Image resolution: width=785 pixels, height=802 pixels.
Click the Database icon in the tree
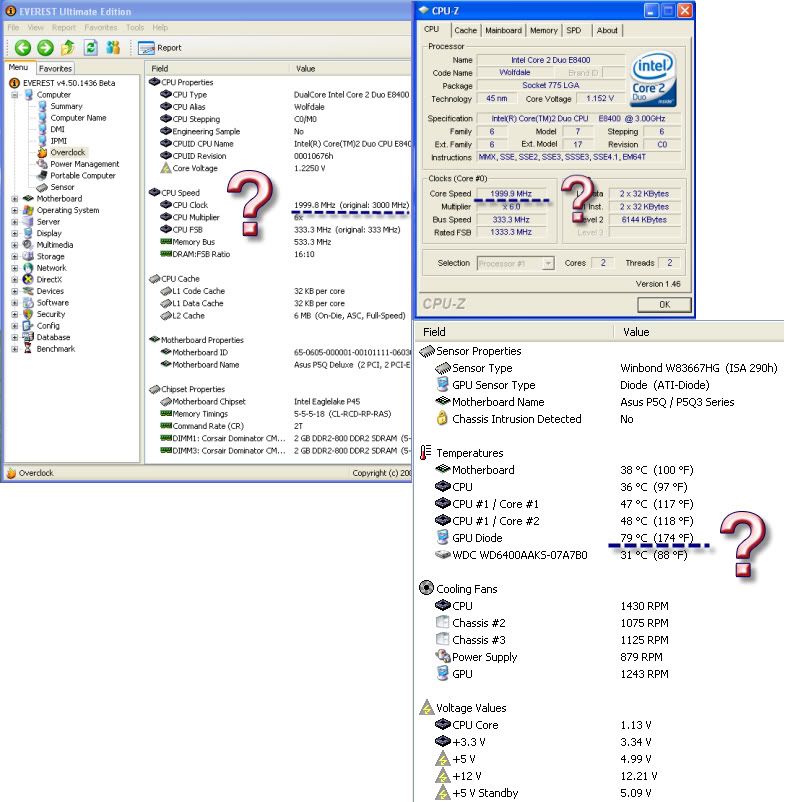pyautogui.click(x=28, y=337)
